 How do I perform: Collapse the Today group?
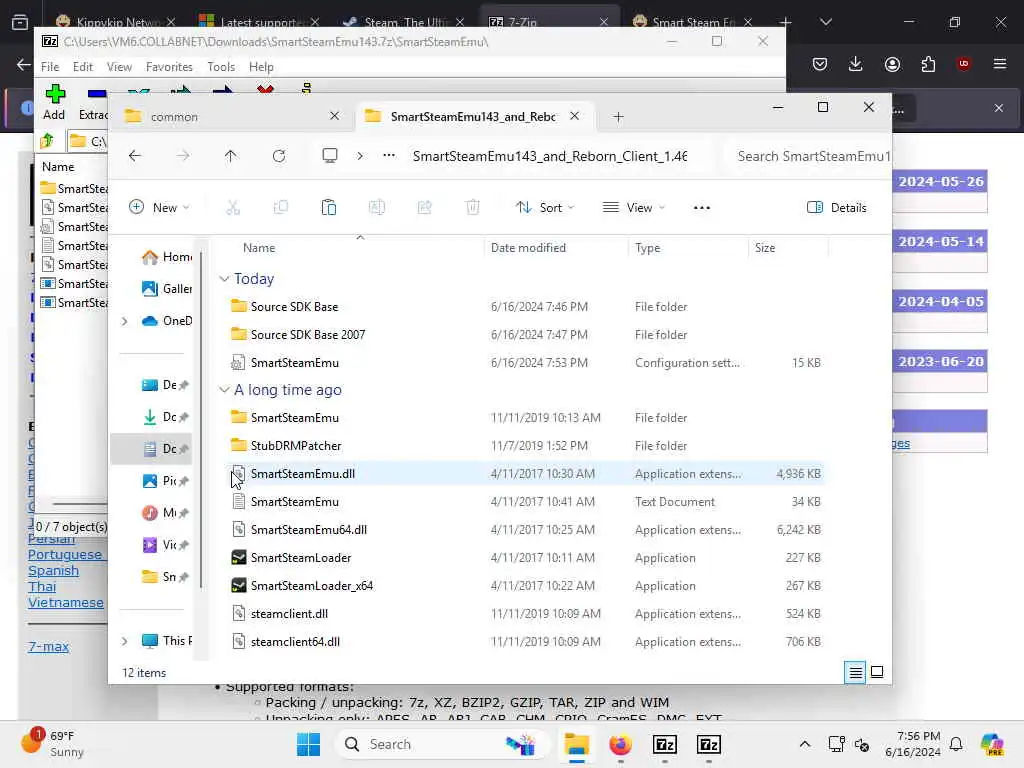(x=224, y=279)
